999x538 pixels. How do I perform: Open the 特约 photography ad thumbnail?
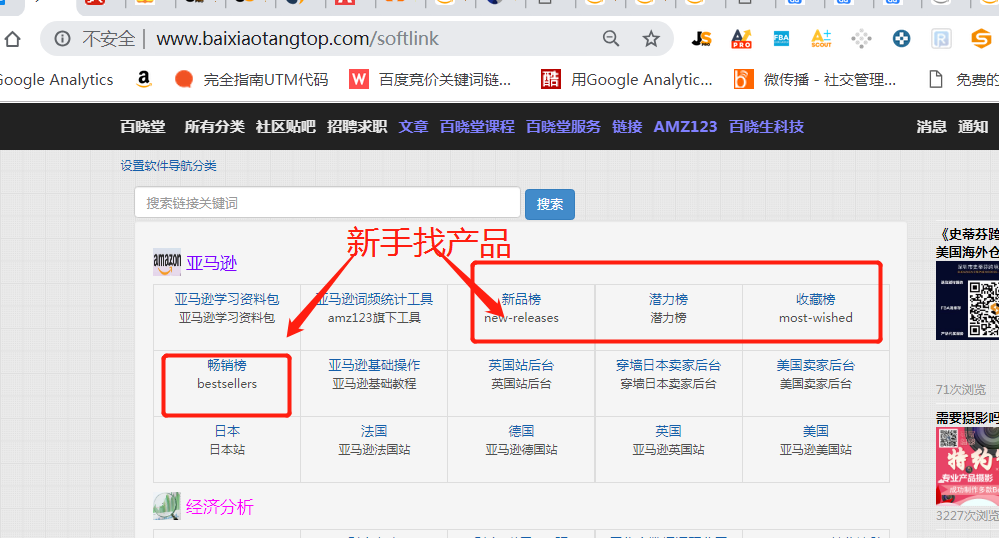coord(967,466)
